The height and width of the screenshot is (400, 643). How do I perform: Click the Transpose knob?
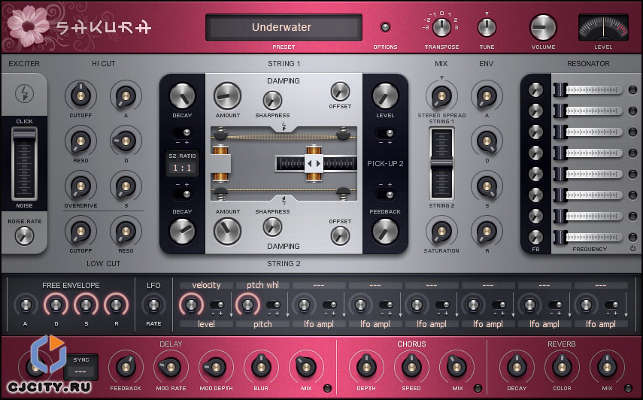(442, 27)
